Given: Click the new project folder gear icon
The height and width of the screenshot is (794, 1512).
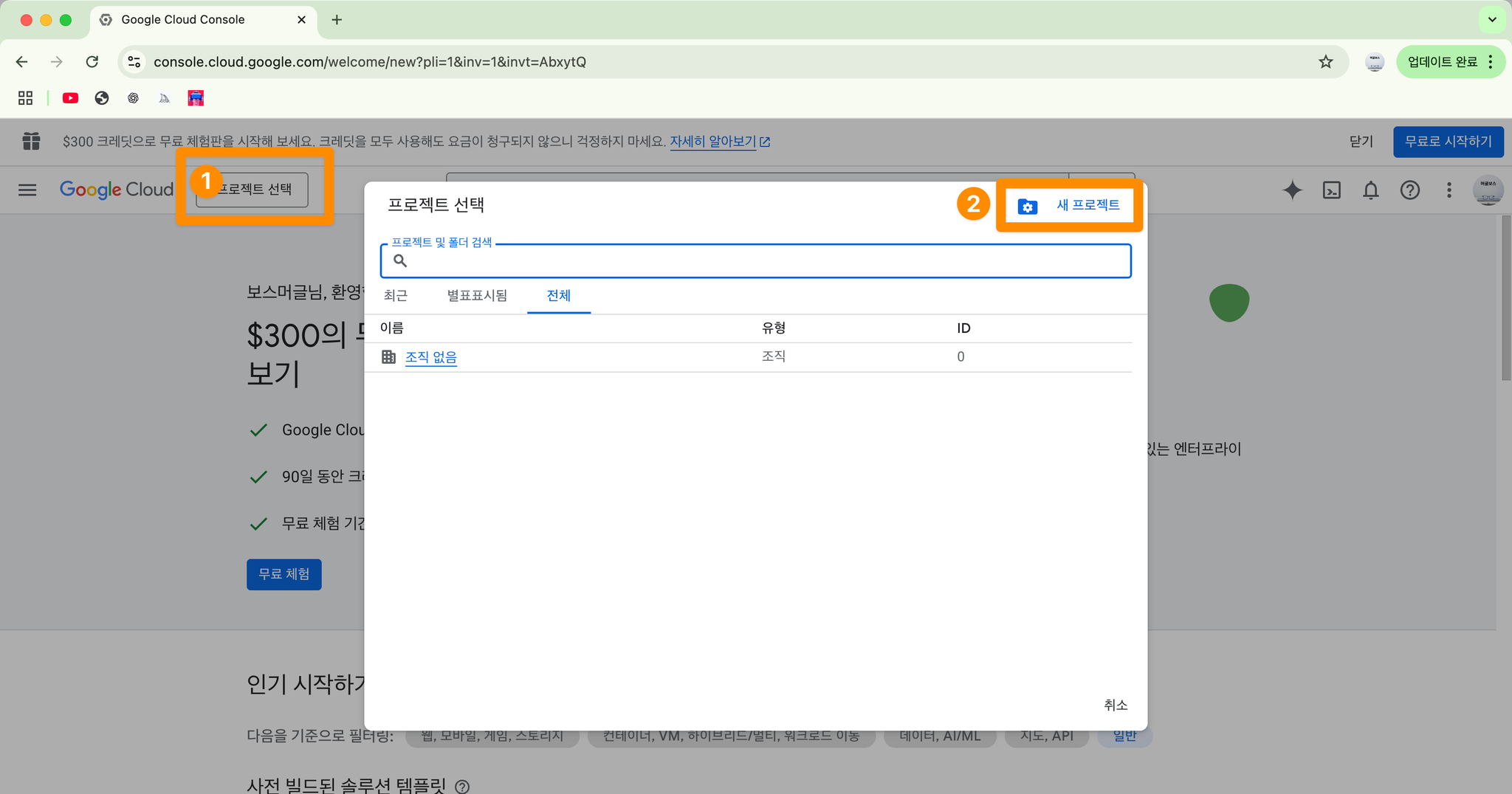Looking at the screenshot, I should click(x=1028, y=207).
